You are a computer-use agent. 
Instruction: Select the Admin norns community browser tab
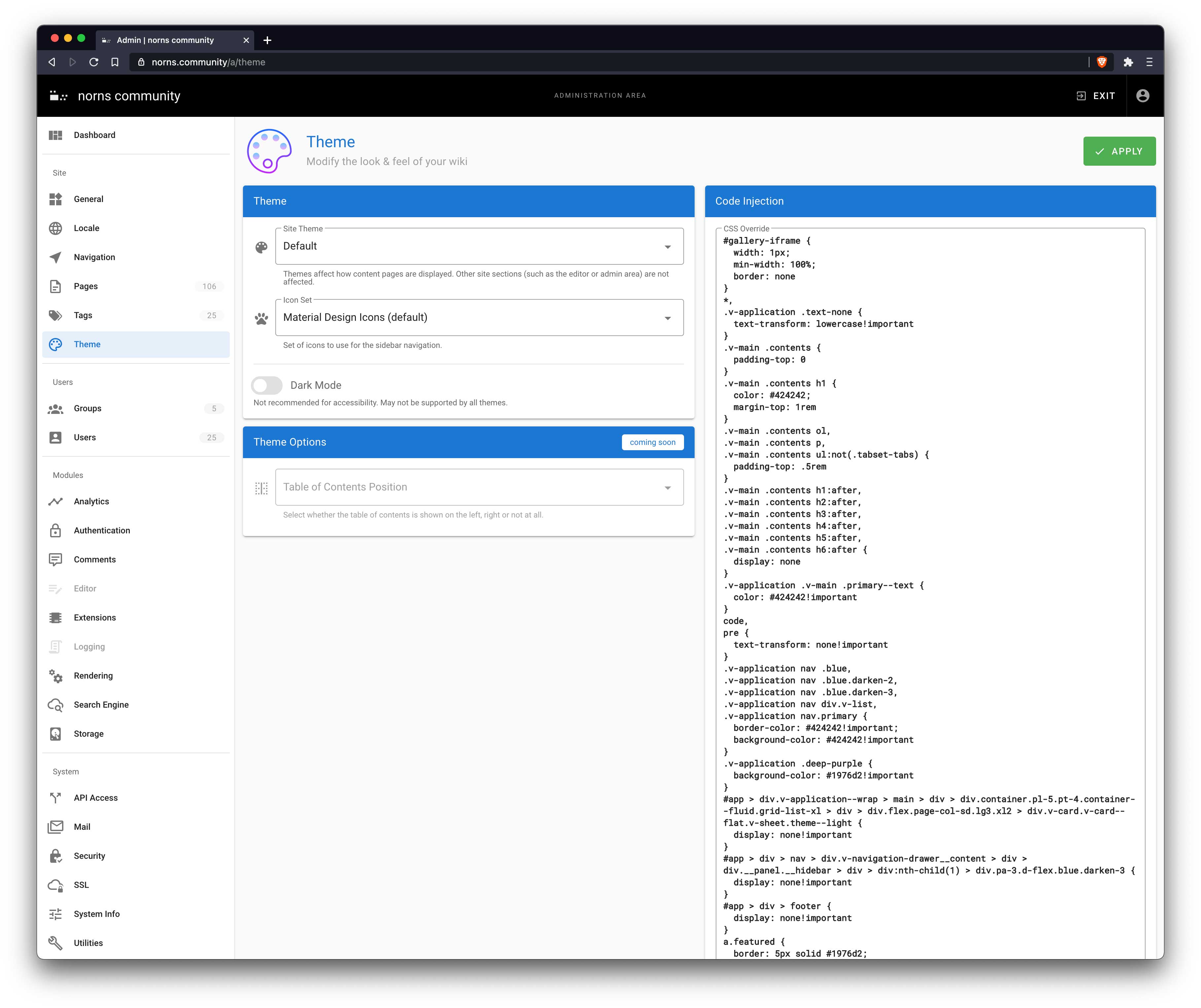click(174, 40)
